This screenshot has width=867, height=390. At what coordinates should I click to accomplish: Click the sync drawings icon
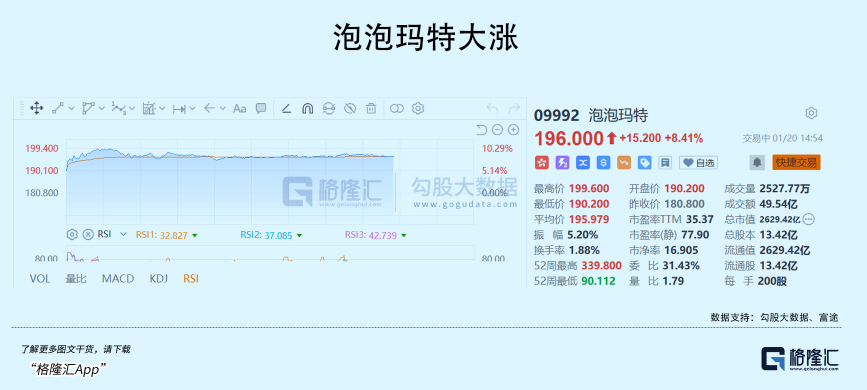(329, 108)
